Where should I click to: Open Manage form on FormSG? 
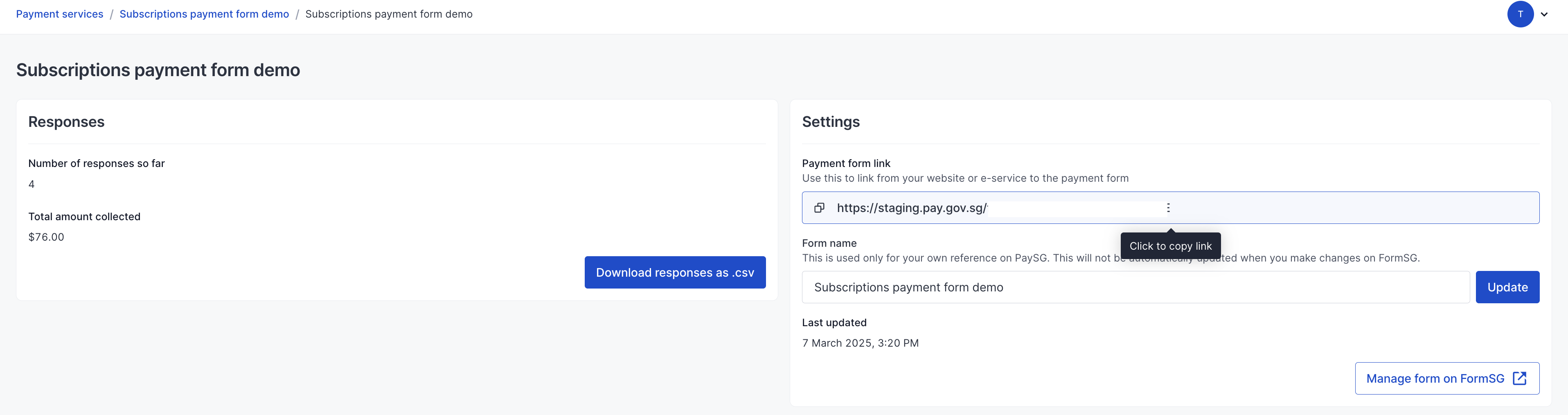point(1435,379)
